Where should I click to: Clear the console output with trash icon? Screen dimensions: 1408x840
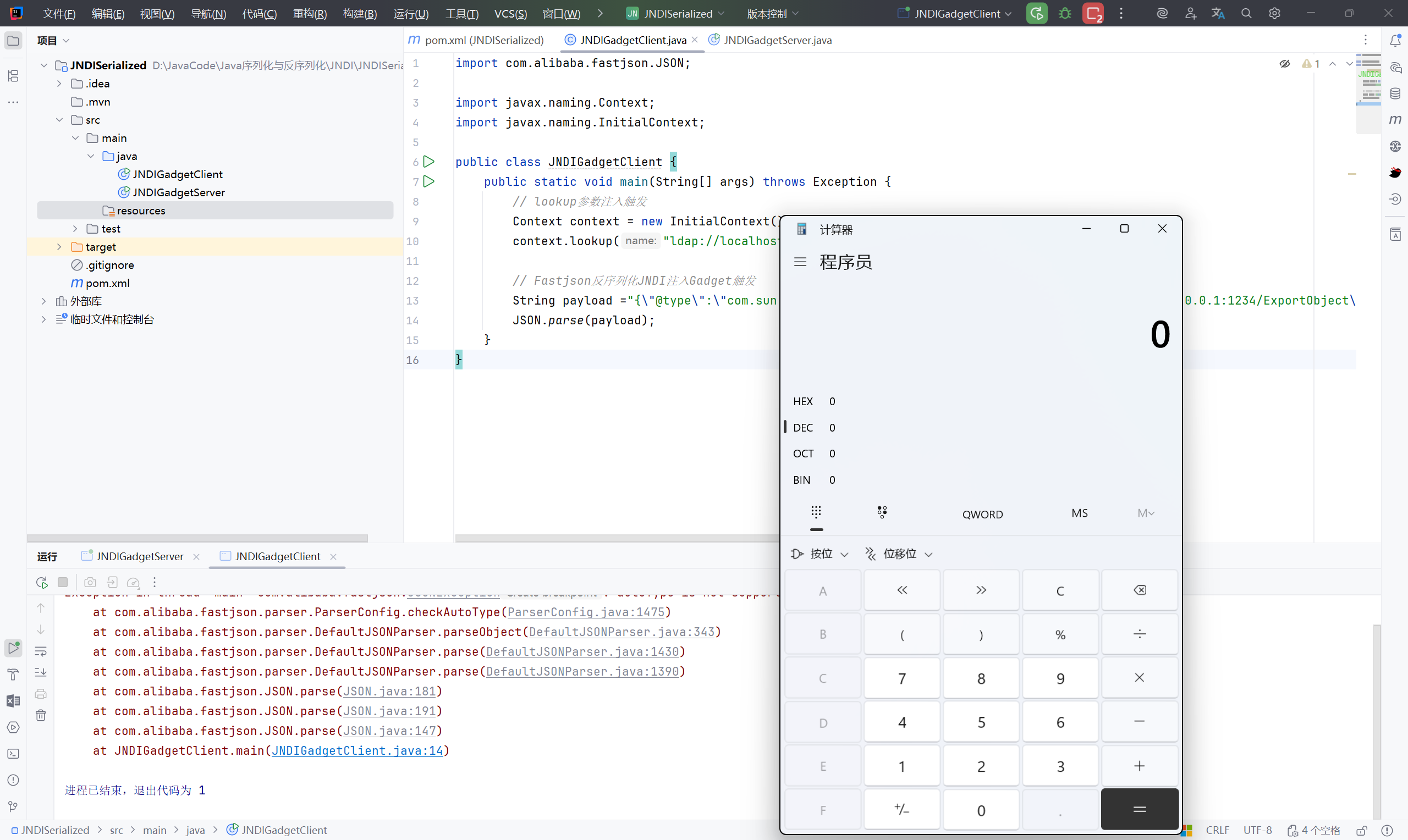(41, 715)
